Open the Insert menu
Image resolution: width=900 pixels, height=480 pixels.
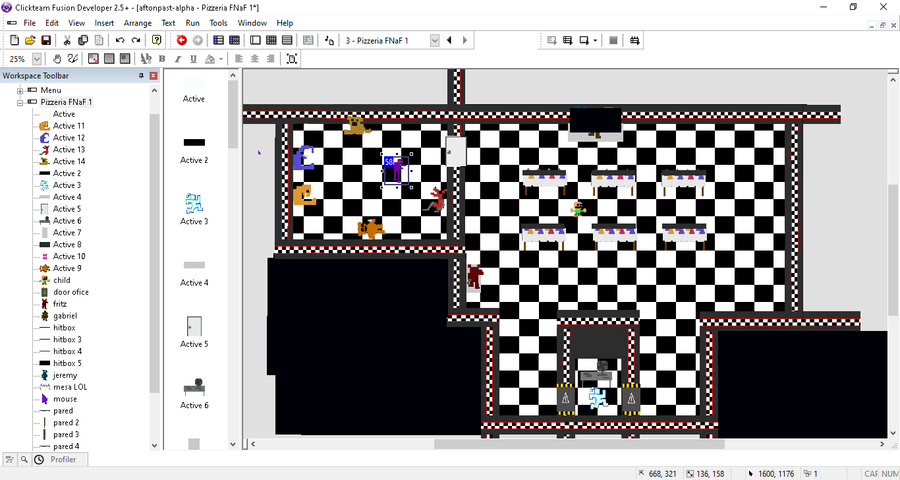pyautogui.click(x=104, y=23)
